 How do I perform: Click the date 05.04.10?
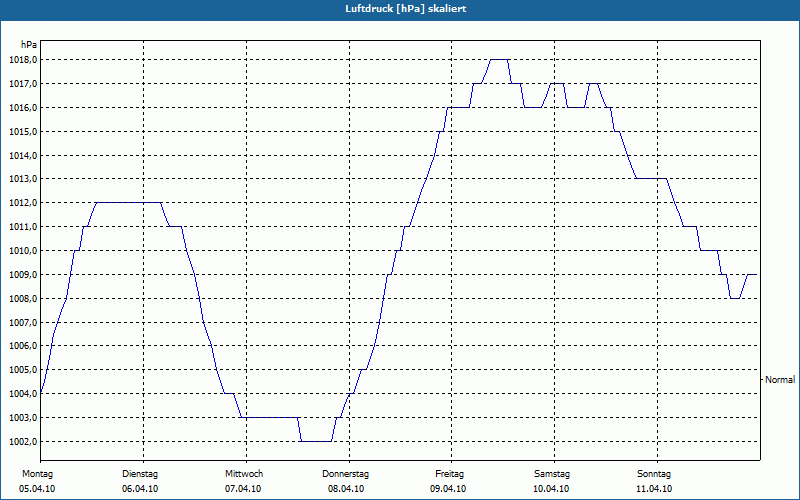click(x=37, y=489)
